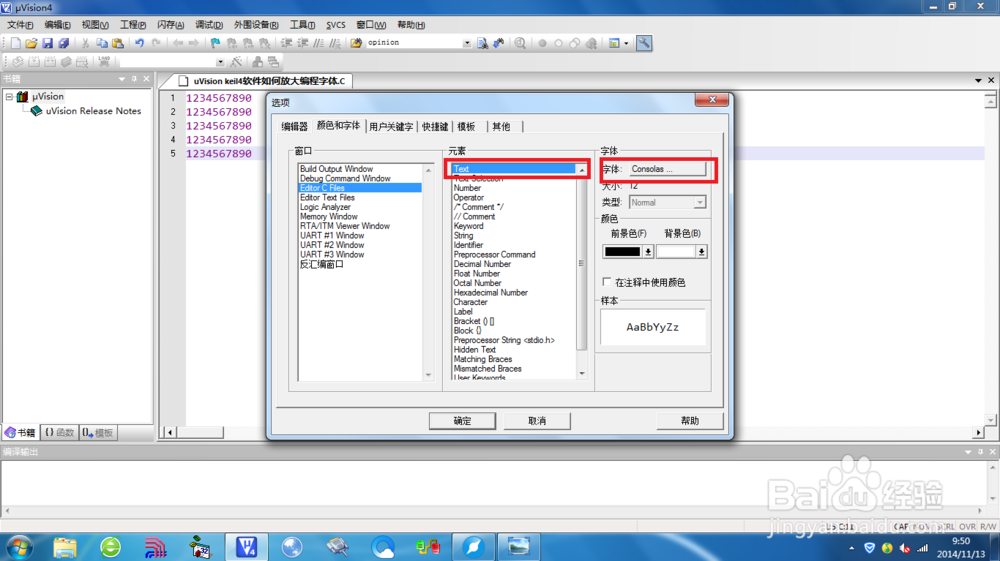Collapse the µVision tree node
The width and height of the screenshot is (1000, 561).
coord(10,97)
